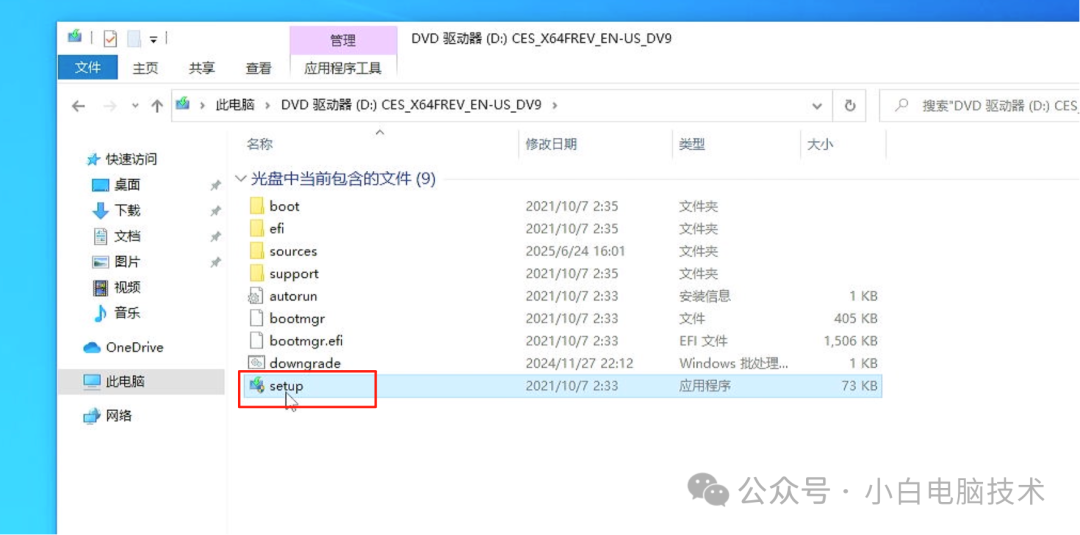Click the New folder quick access icon
Screen dimensions: 1080x535
tap(134, 38)
